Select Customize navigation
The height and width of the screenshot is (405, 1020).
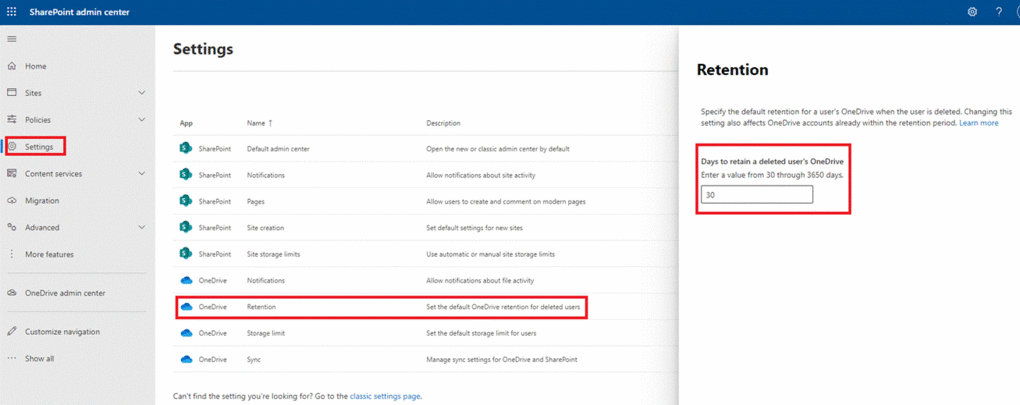(62, 332)
